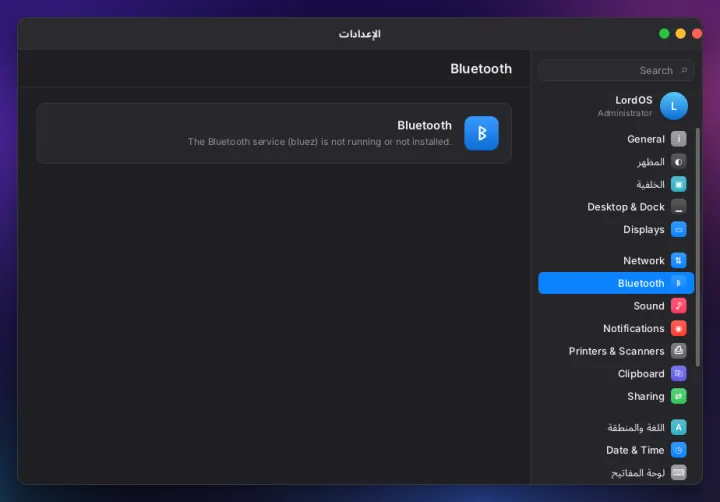This screenshot has height=502, width=720.
Task: Select the Clipboard sidebar entry
Action: [616, 373]
